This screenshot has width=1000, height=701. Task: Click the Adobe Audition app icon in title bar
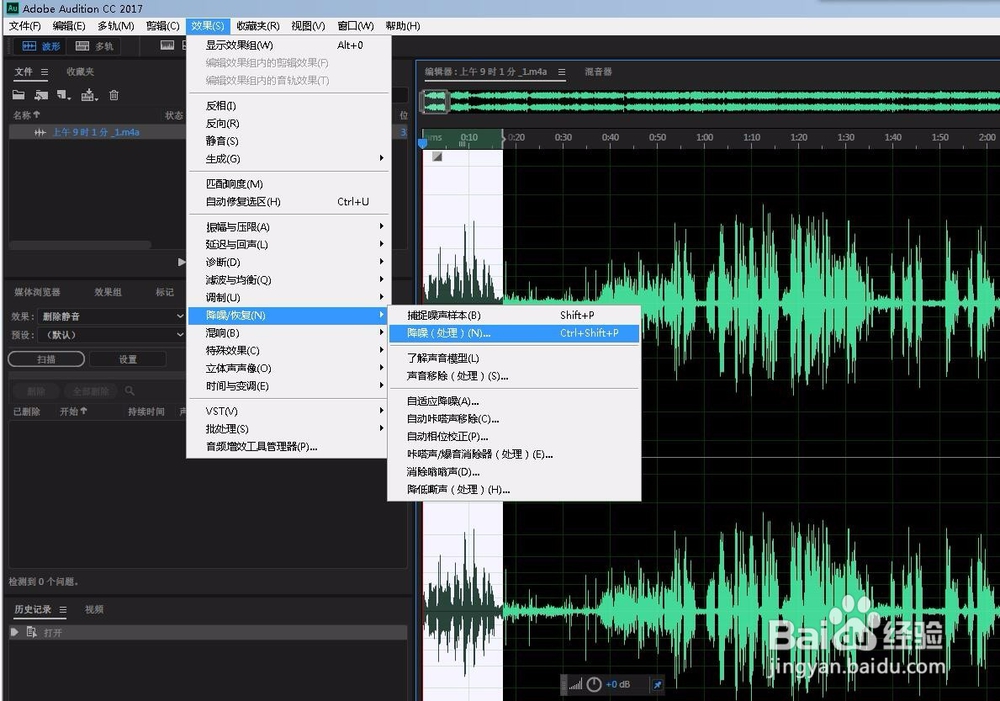(x=12, y=8)
